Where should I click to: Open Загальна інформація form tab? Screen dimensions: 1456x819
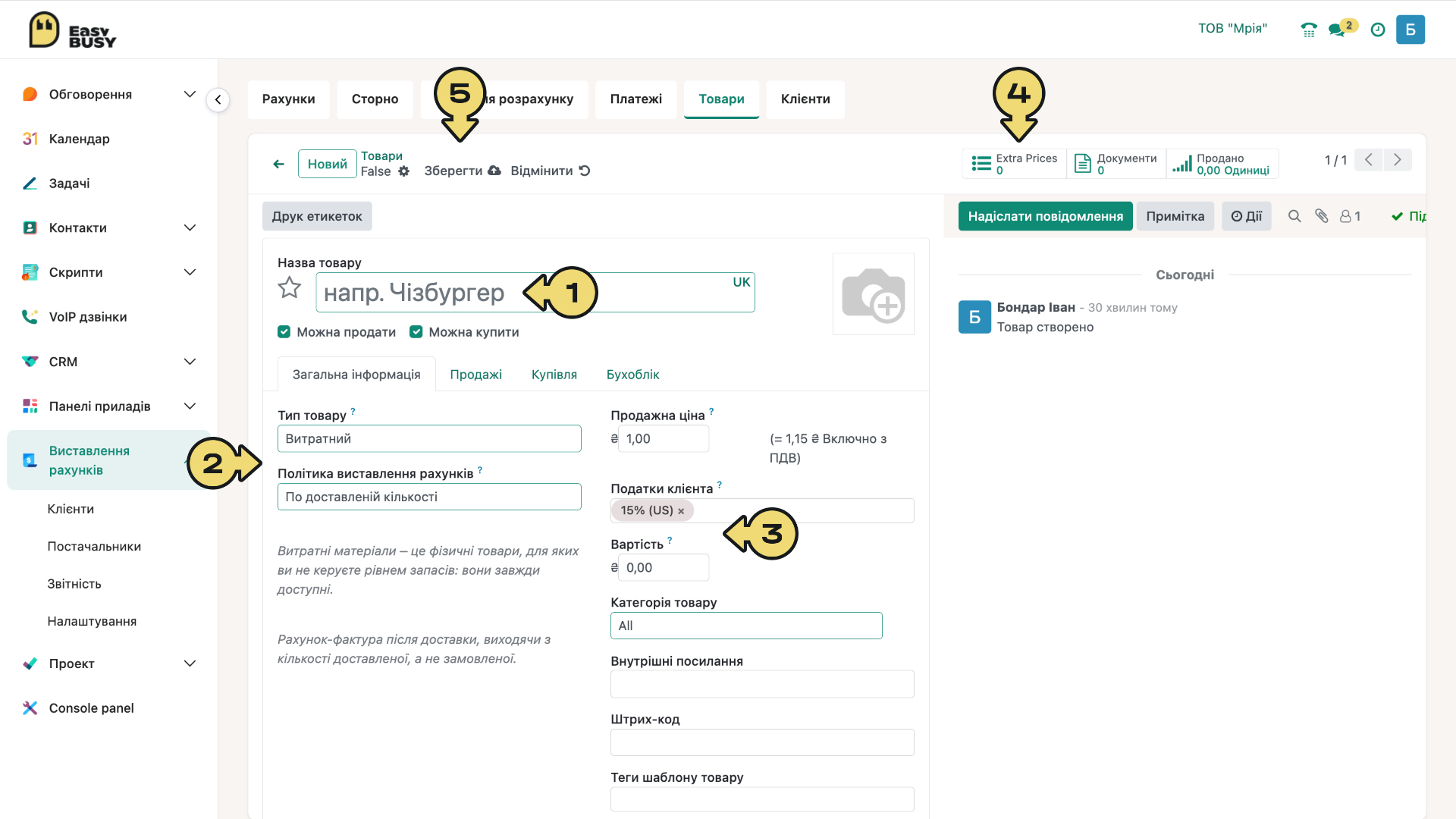[x=356, y=375]
